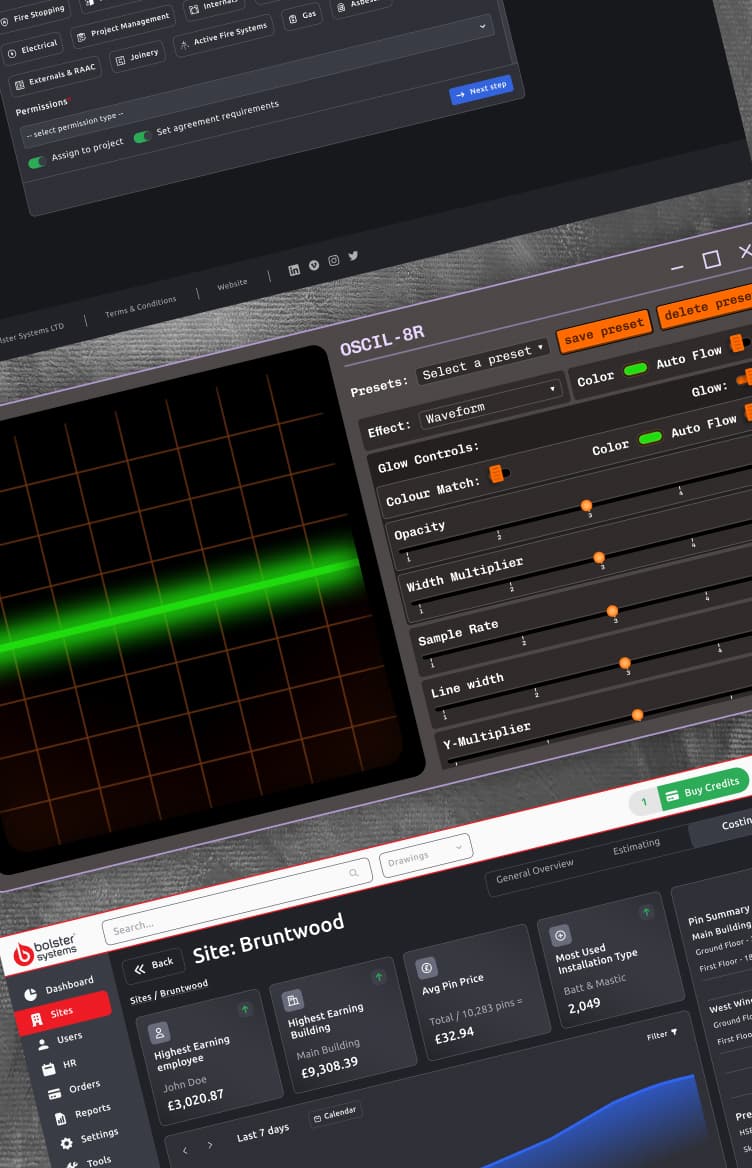Click the Avg Pin Price pound icon
This screenshot has width=752, height=1168.
point(427,968)
